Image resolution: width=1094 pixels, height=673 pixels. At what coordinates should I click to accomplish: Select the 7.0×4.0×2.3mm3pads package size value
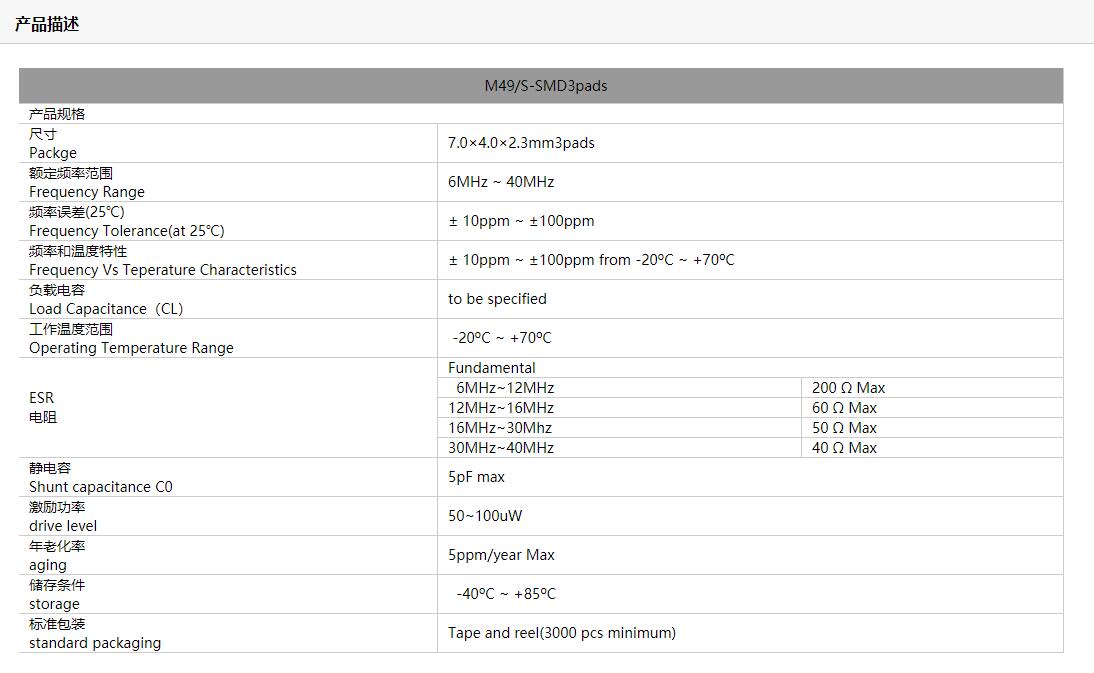click(x=521, y=143)
